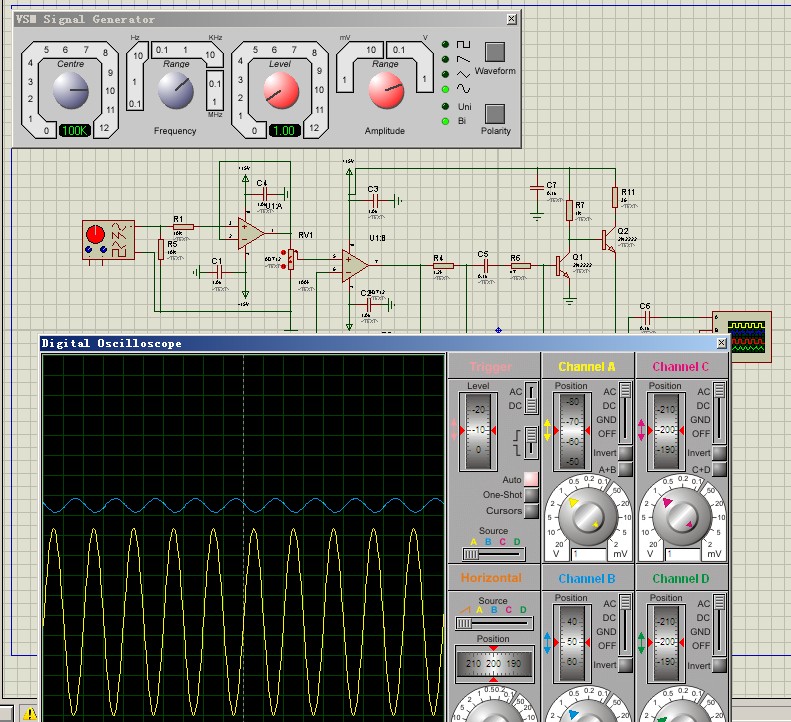Enable One-Shot trigger mode
The height and width of the screenshot is (722, 791).
pyautogui.click(x=531, y=495)
